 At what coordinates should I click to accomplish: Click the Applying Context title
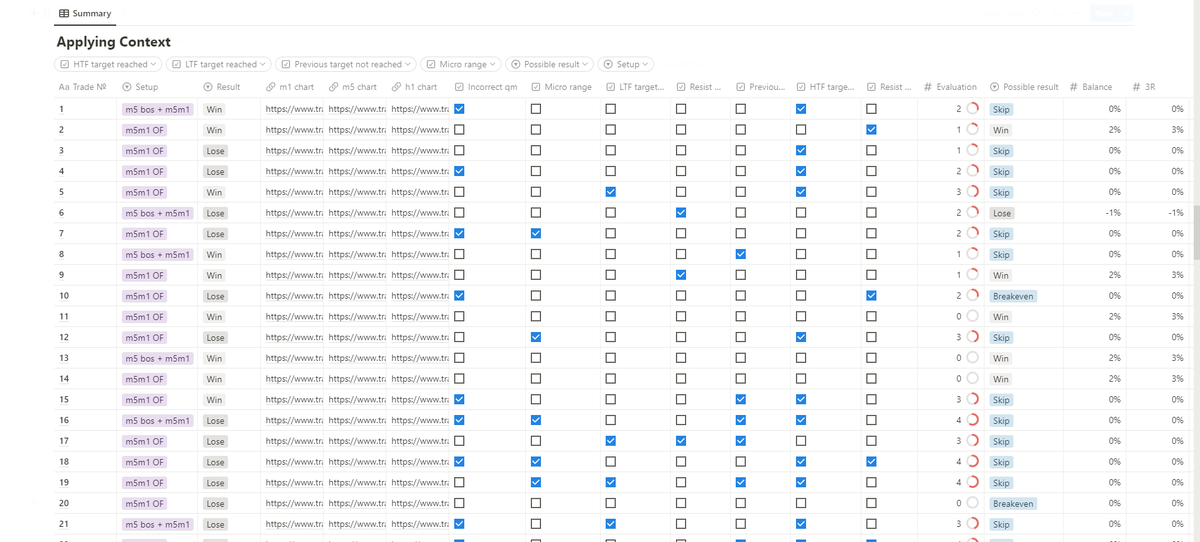pos(113,42)
